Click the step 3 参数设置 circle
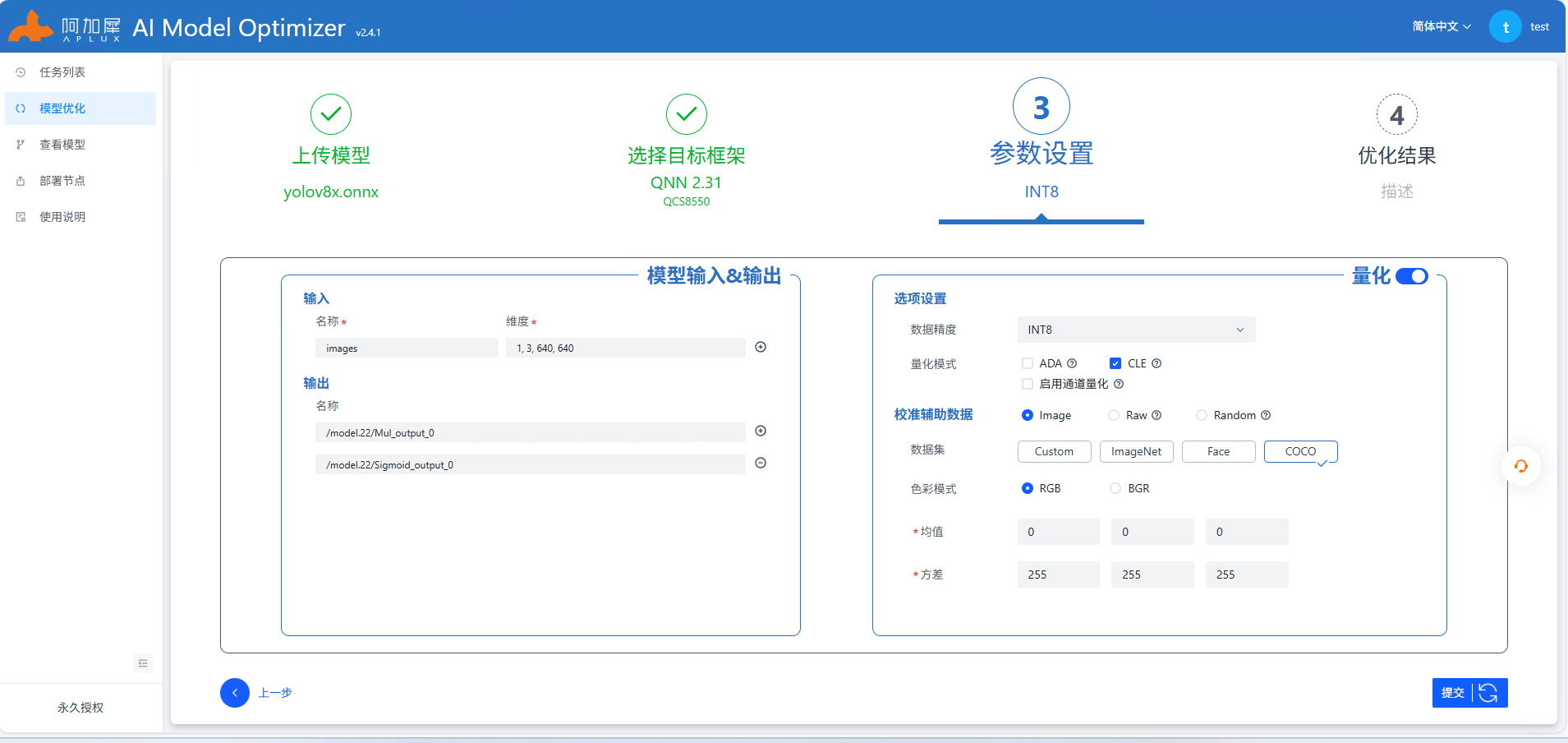The image size is (1568, 743). click(1042, 107)
